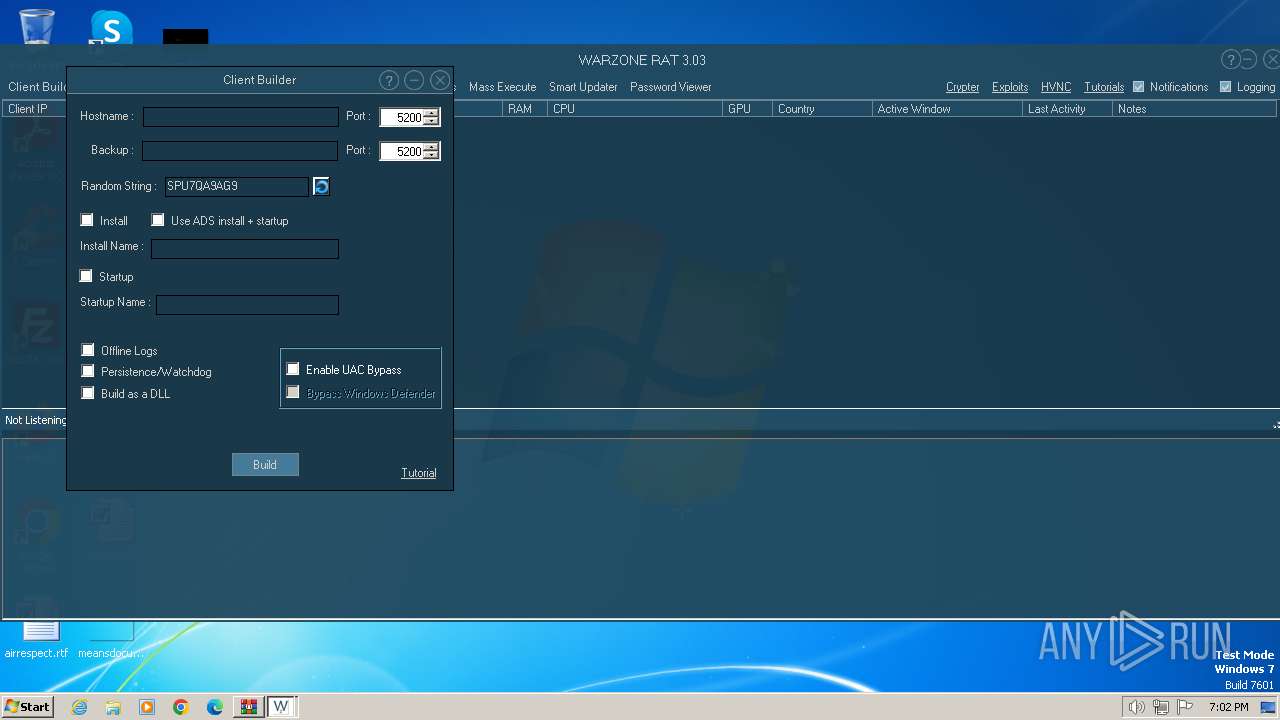This screenshot has height=720, width=1280.
Task: Click the Hostname input field
Action: tap(240, 117)
